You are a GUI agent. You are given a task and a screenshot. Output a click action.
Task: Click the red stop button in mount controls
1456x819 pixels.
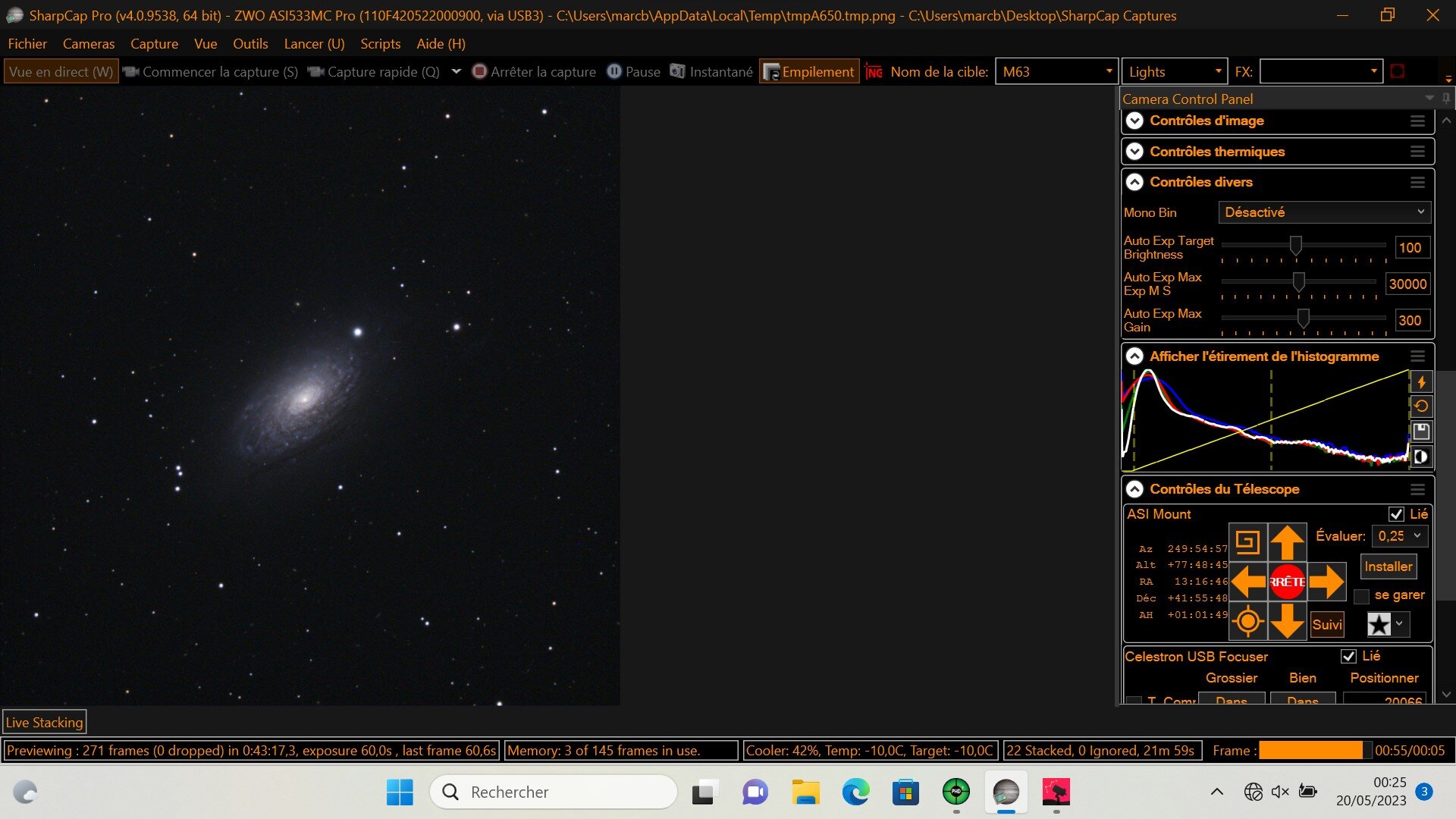click(x=1287, y=582)
